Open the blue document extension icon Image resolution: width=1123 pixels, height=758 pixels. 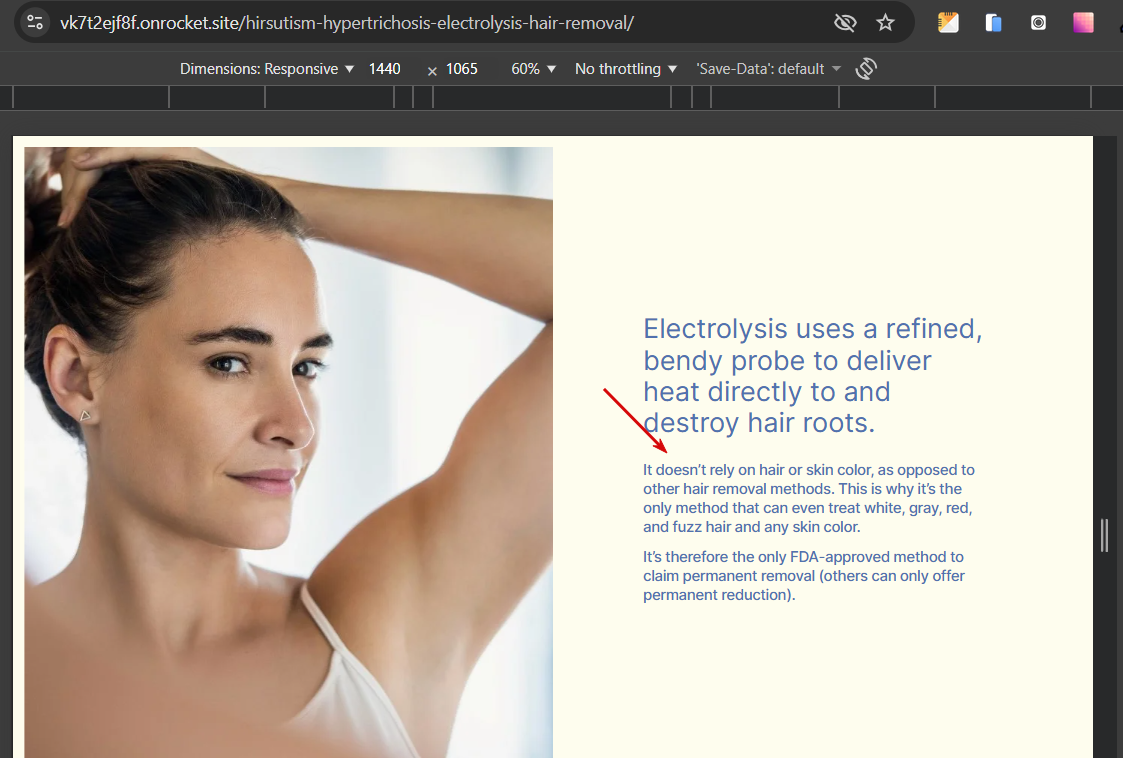coord(993,23)
